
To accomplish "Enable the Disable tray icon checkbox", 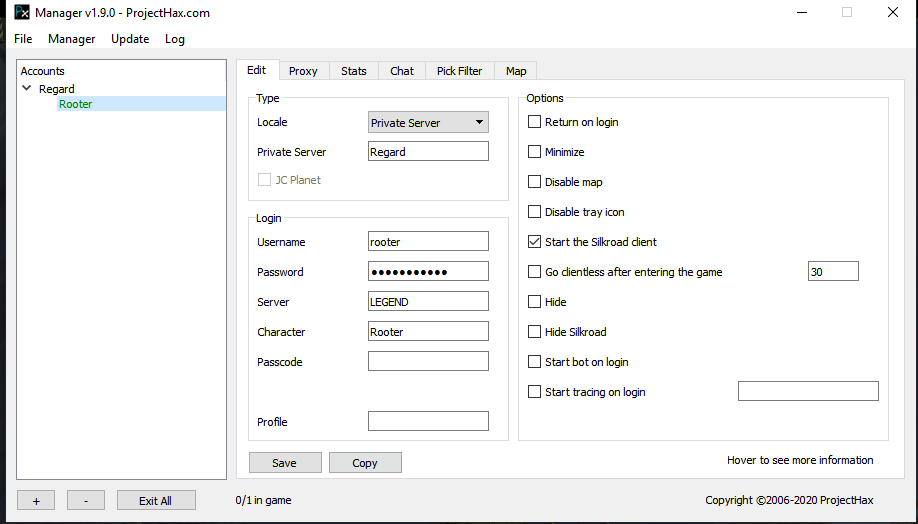I will point(534,212).
